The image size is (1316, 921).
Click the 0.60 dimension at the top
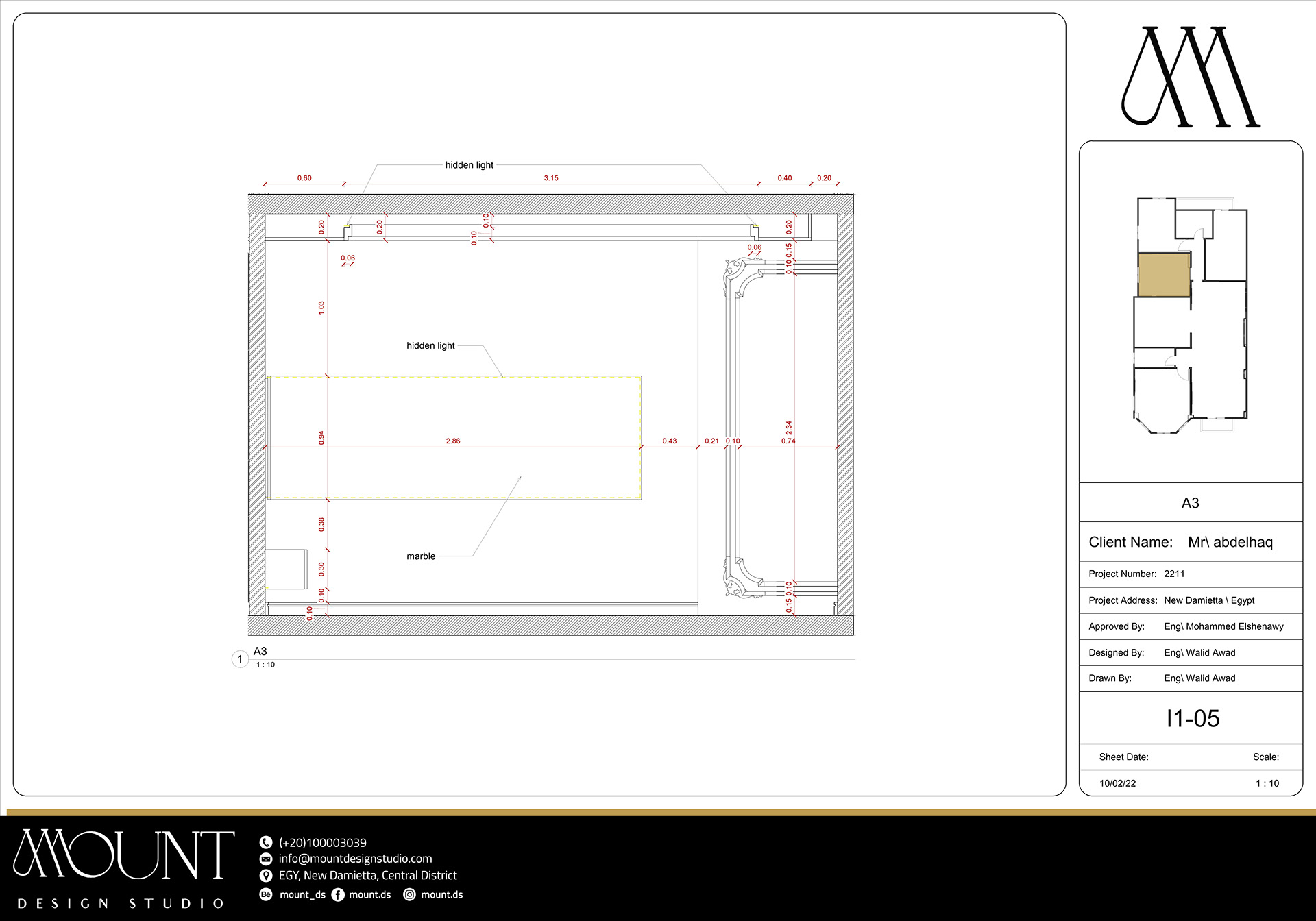[304, 178]
